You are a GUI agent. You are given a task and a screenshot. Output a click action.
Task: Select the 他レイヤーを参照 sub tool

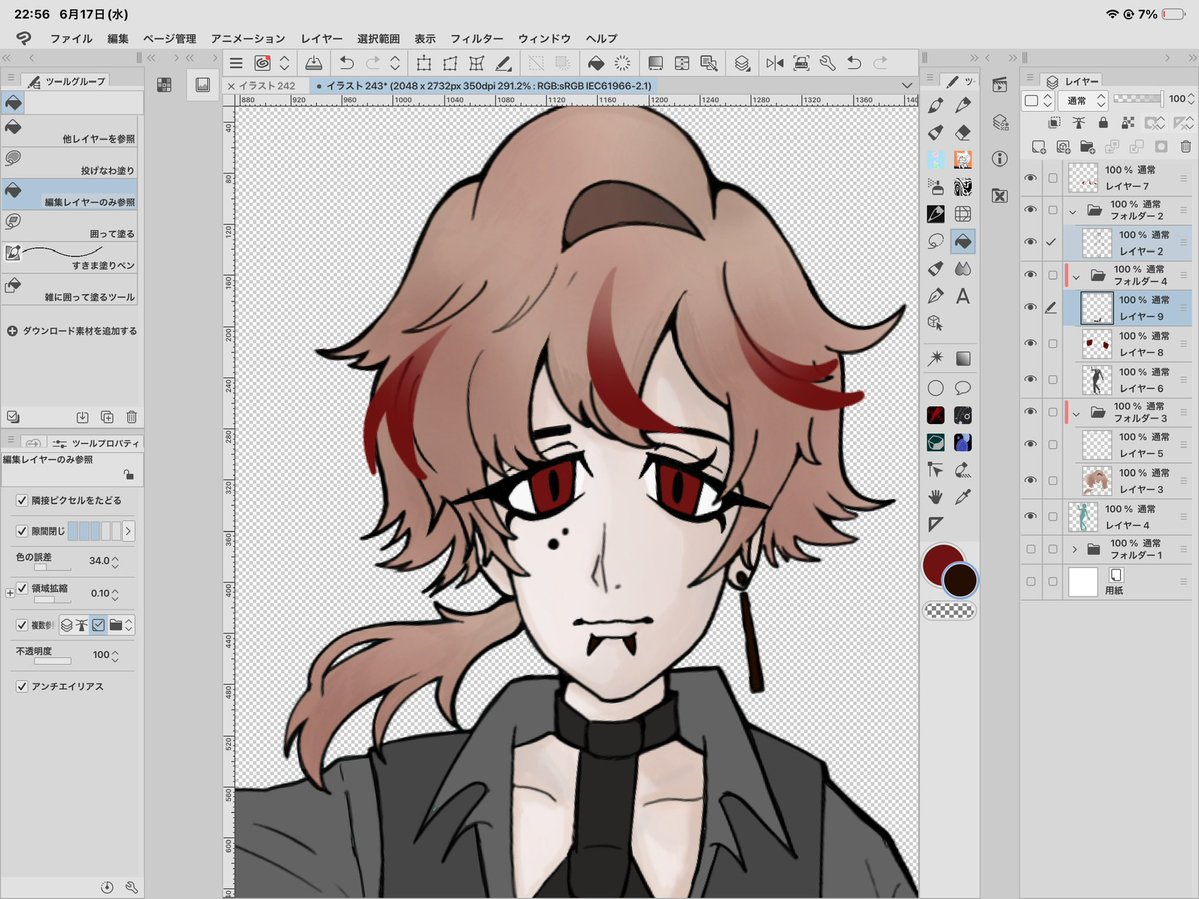coord(70,131)
